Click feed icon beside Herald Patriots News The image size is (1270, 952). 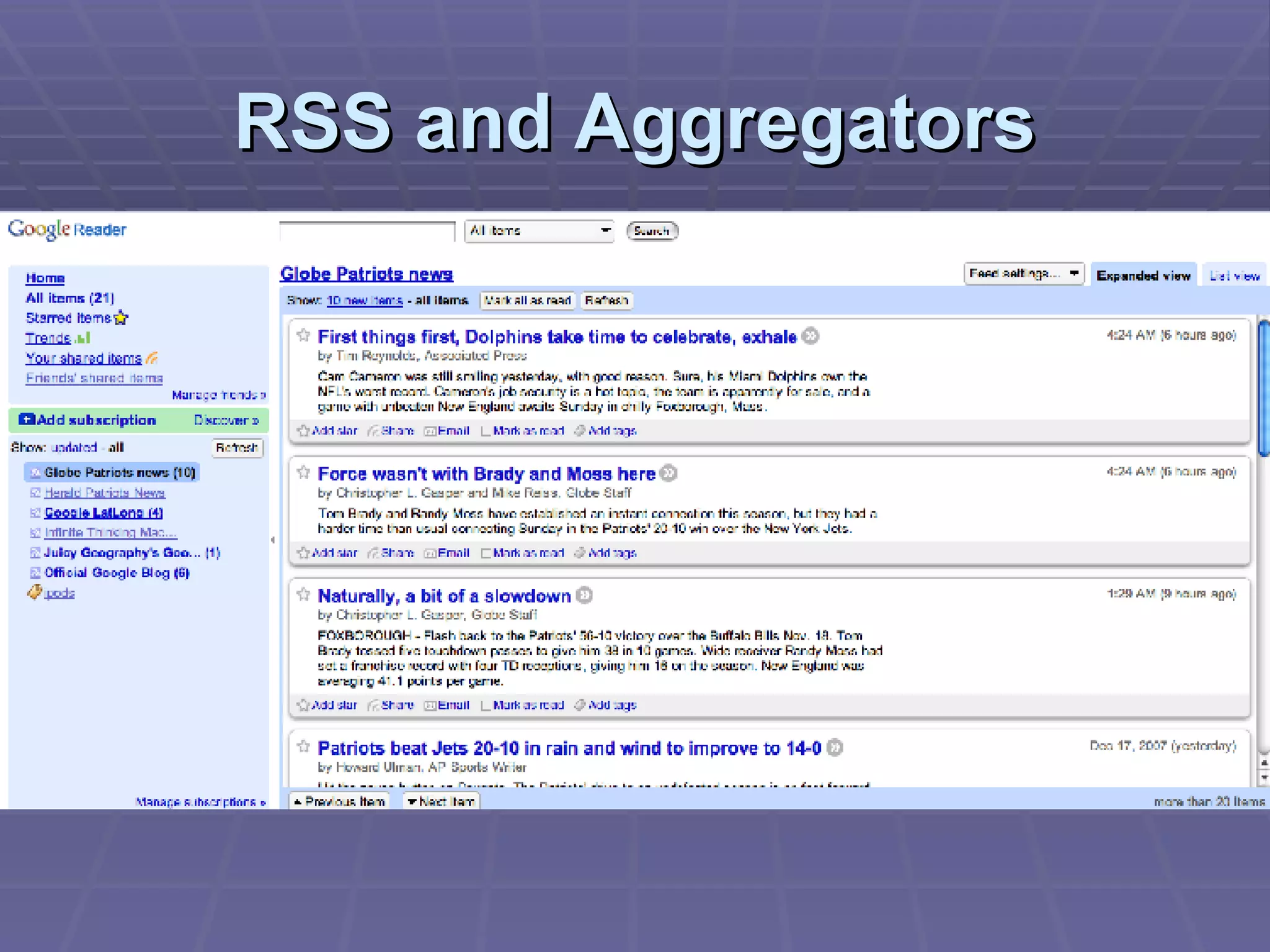point(35,493)
